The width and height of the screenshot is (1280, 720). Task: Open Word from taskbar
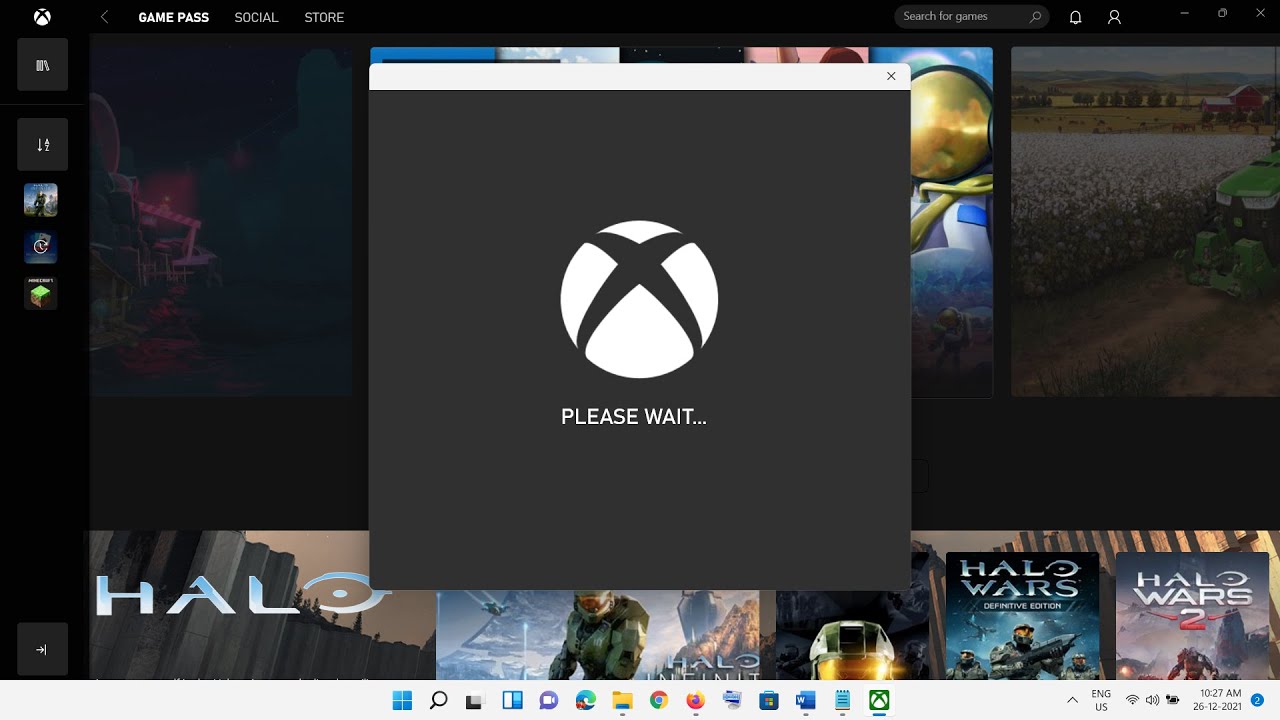click(805, 700)
